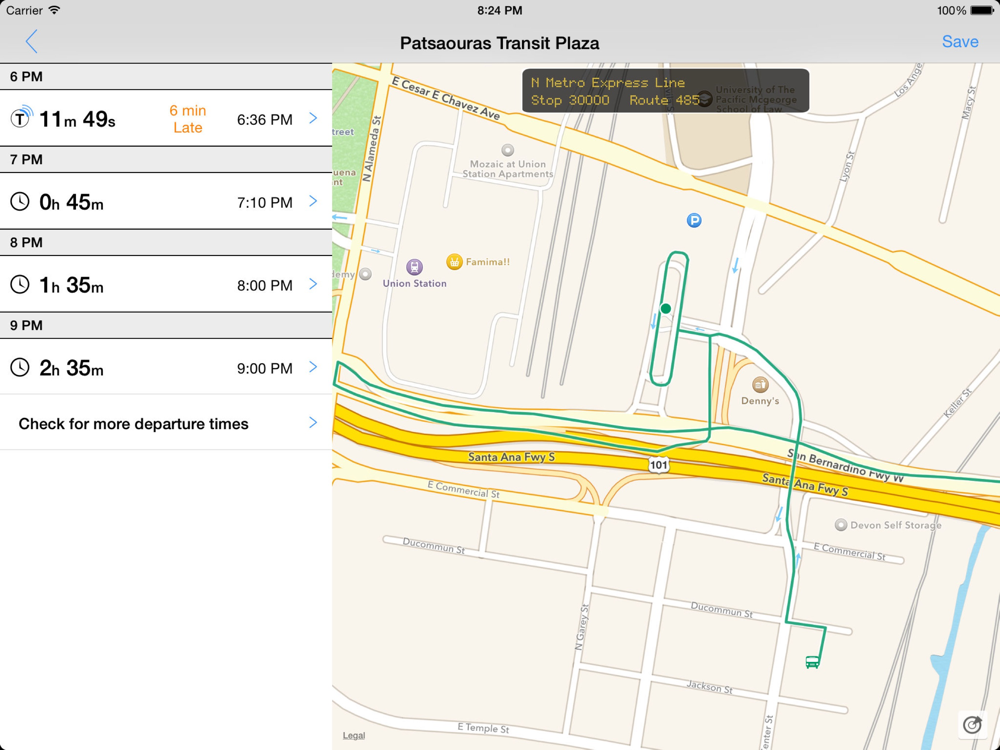Tap the 6 min Late status label

point(188,119)
